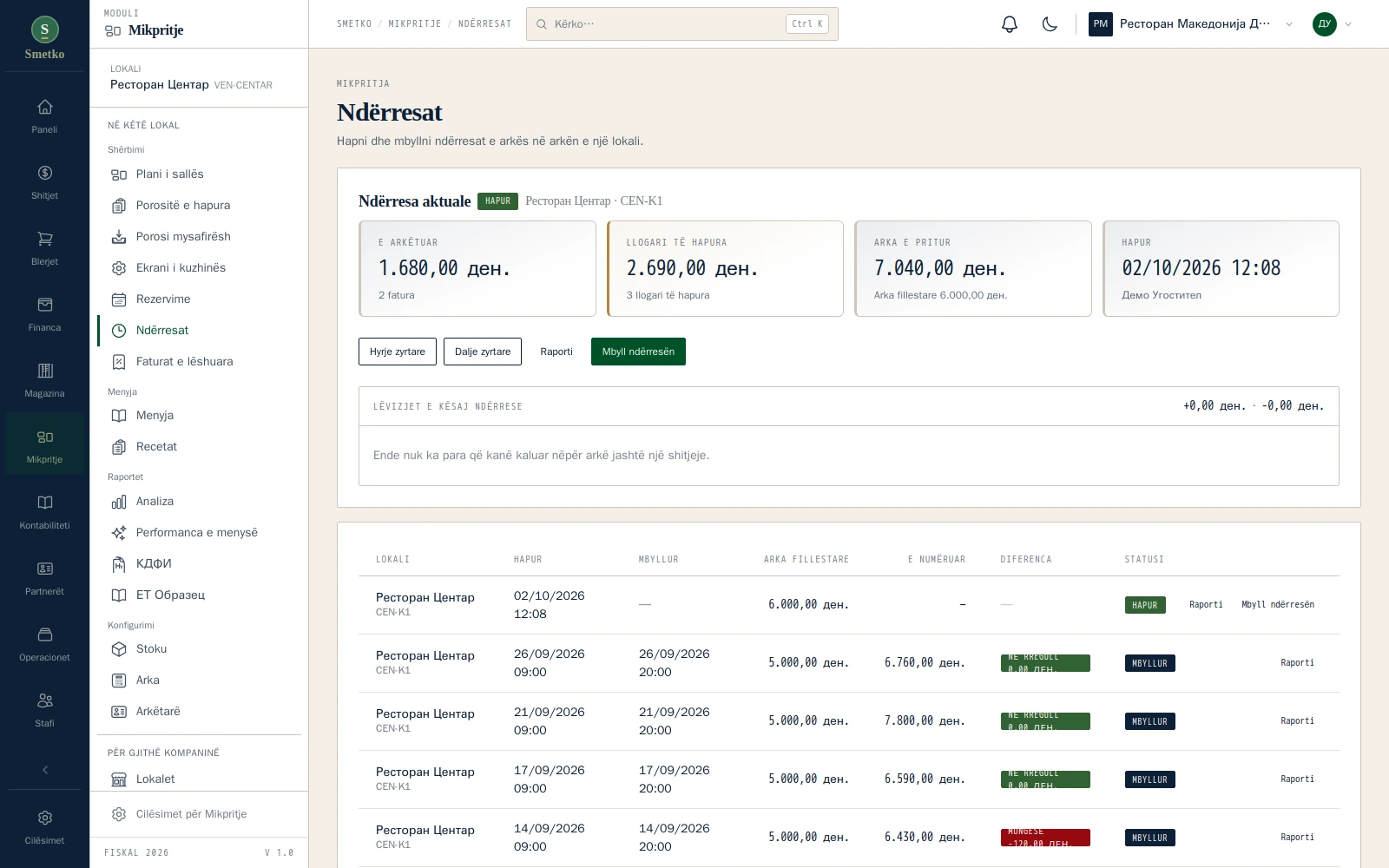Image resolution: width=1389 pixels, height=868 pixels.
Task: Open the ДУ user avatar menu
Action: (1333, 24)
